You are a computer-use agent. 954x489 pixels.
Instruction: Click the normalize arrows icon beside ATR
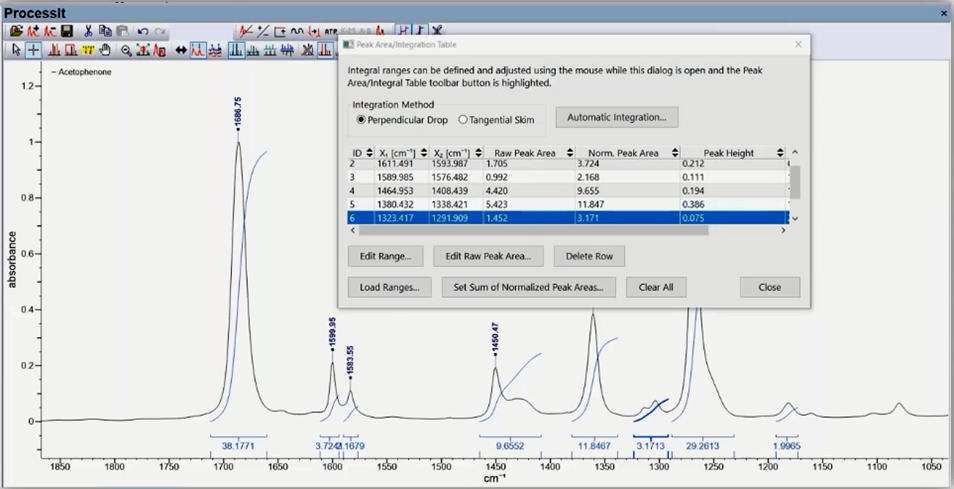point(314,30)
